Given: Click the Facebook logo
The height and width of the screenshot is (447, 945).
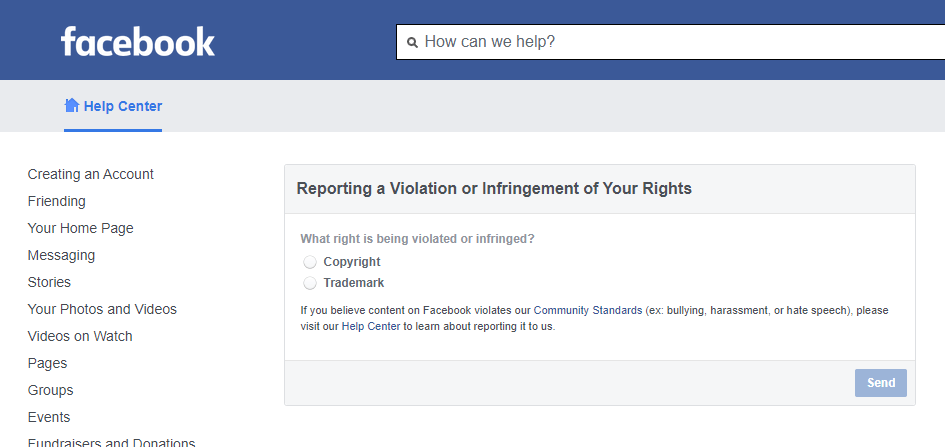Looking at the screenshot, I should (137, 41).
